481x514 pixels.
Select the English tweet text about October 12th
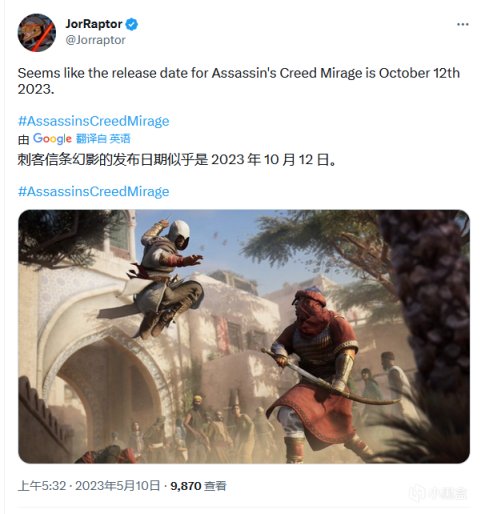tap(239, 81)
